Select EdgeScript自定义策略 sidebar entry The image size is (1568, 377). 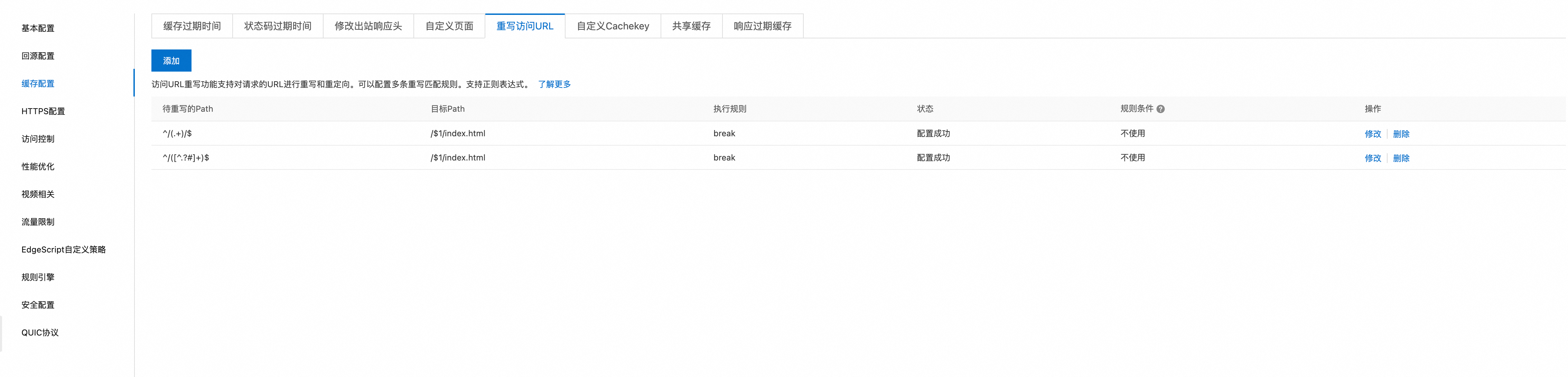63,250
